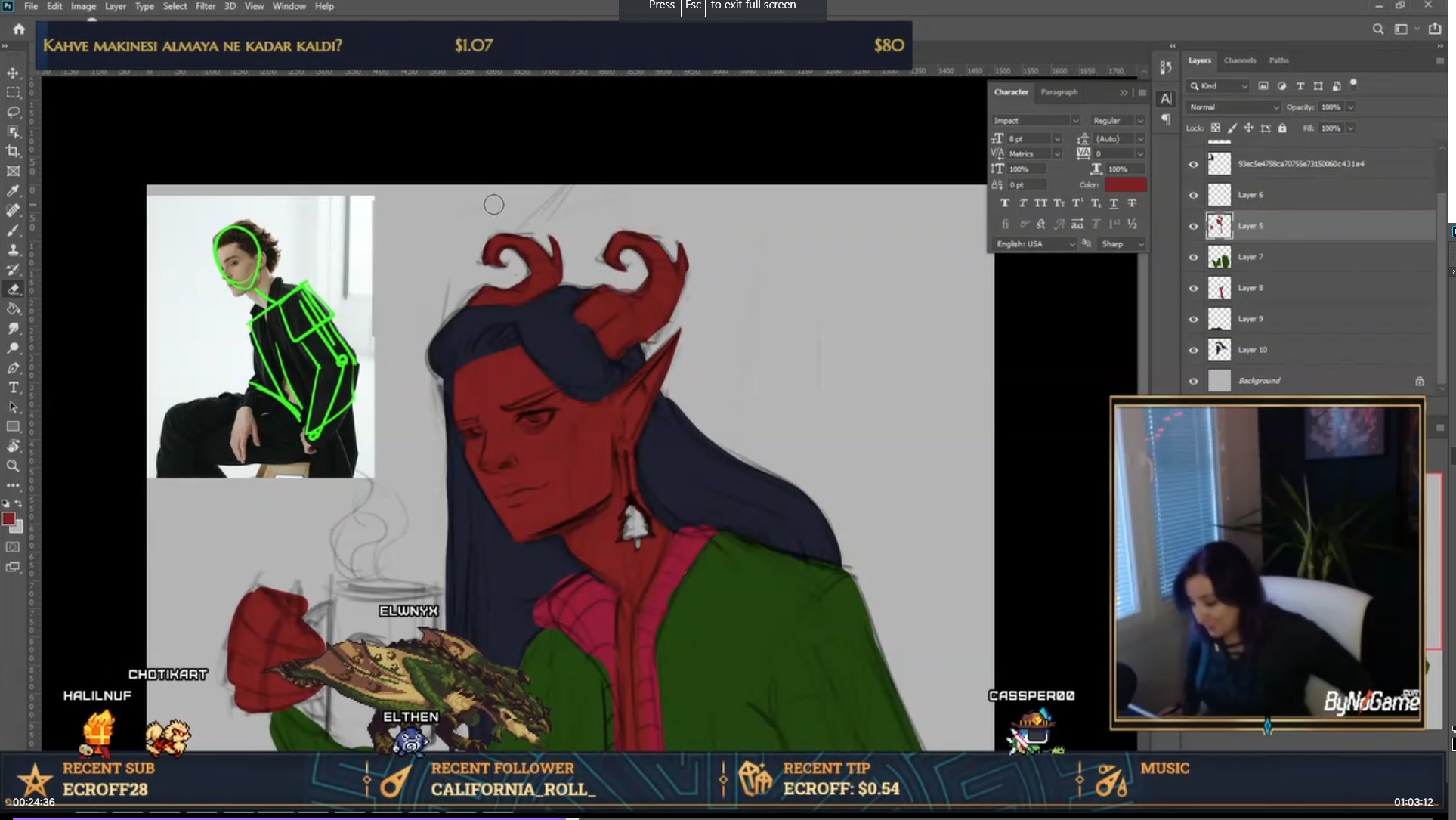This screenshot has height=820, width=1456.
Task: Select the Brush tool
Action: click(13, 231)
